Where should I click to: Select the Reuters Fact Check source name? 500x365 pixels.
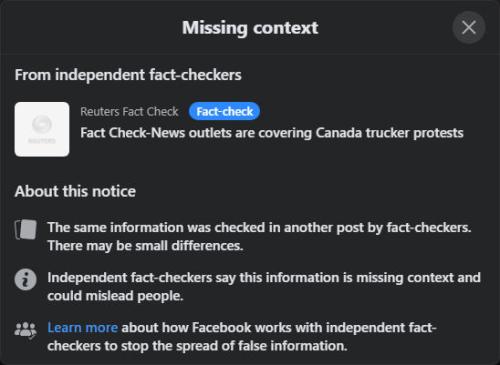coord(129,112)
